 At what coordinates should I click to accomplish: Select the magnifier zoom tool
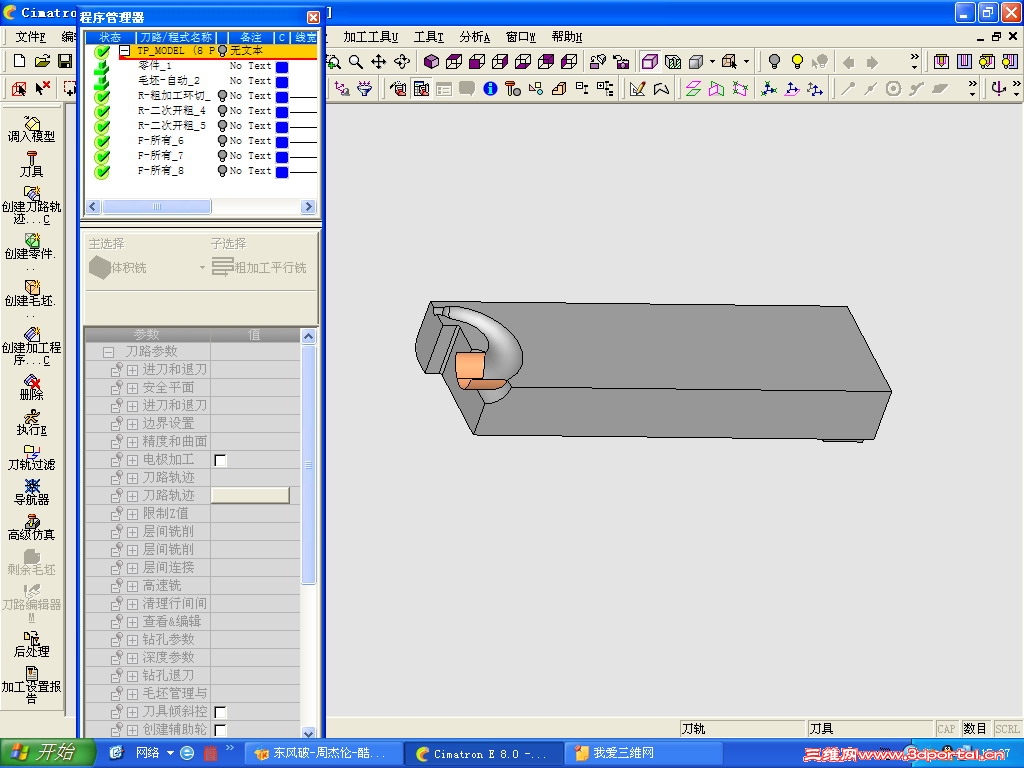click(x=355, y=62)
